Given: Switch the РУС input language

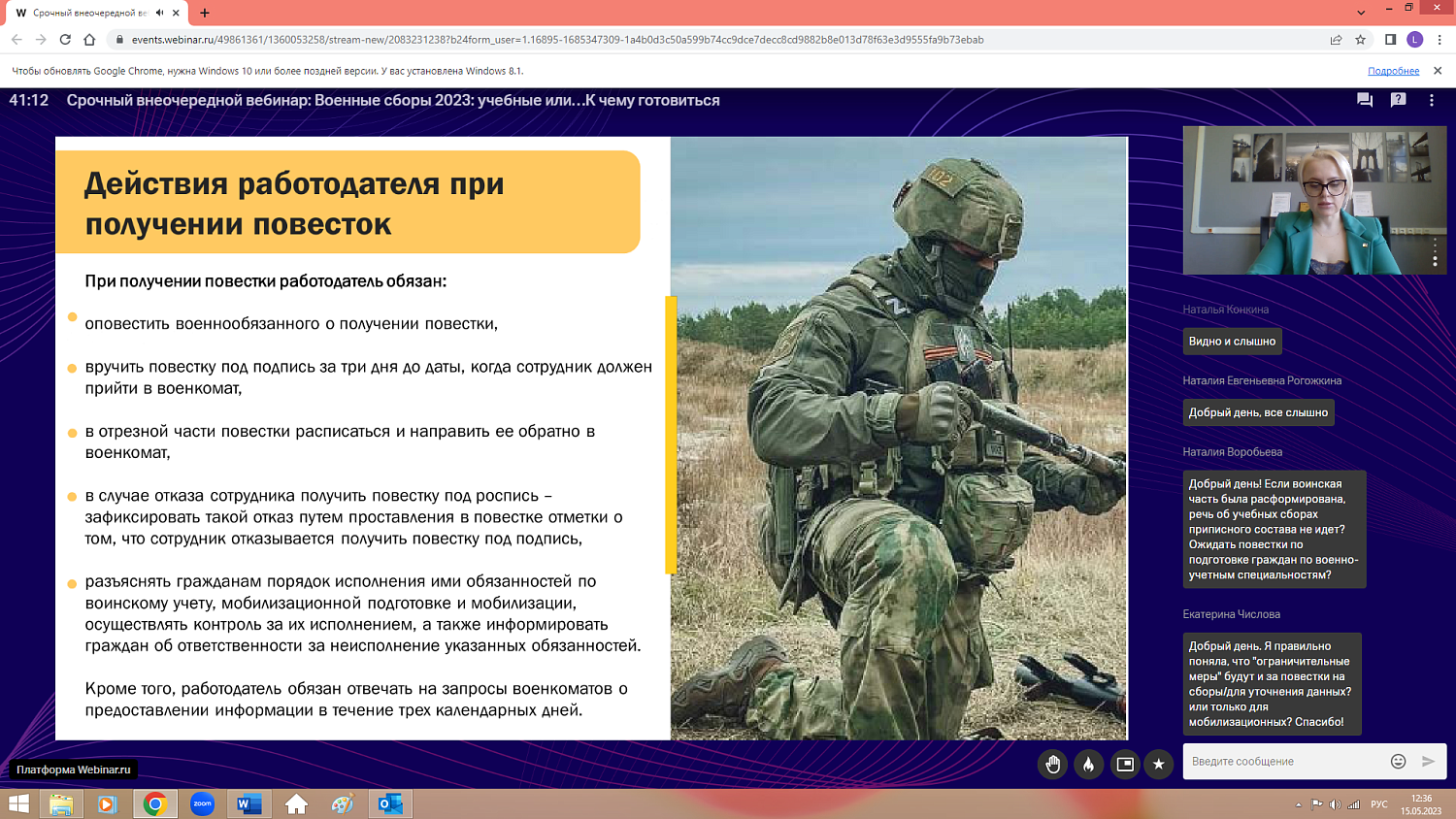Looking at the screenshot, I should click(1378, 804).
